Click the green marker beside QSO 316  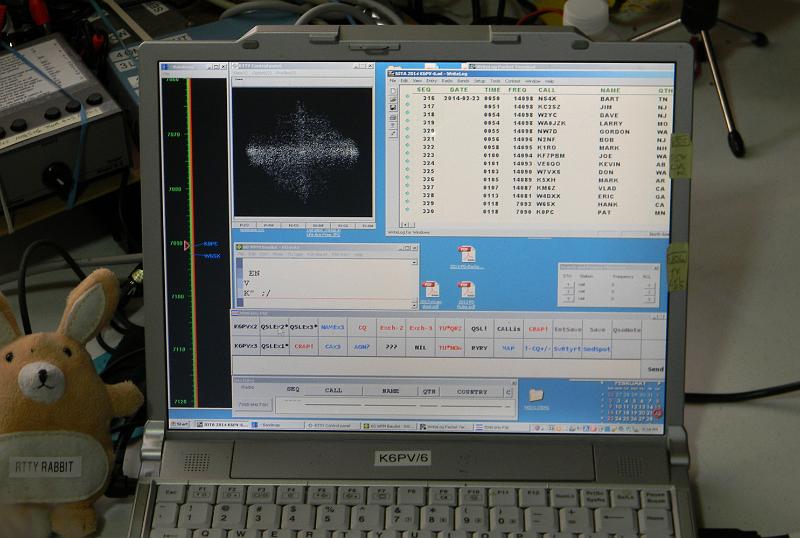click(x=407, y=97)
